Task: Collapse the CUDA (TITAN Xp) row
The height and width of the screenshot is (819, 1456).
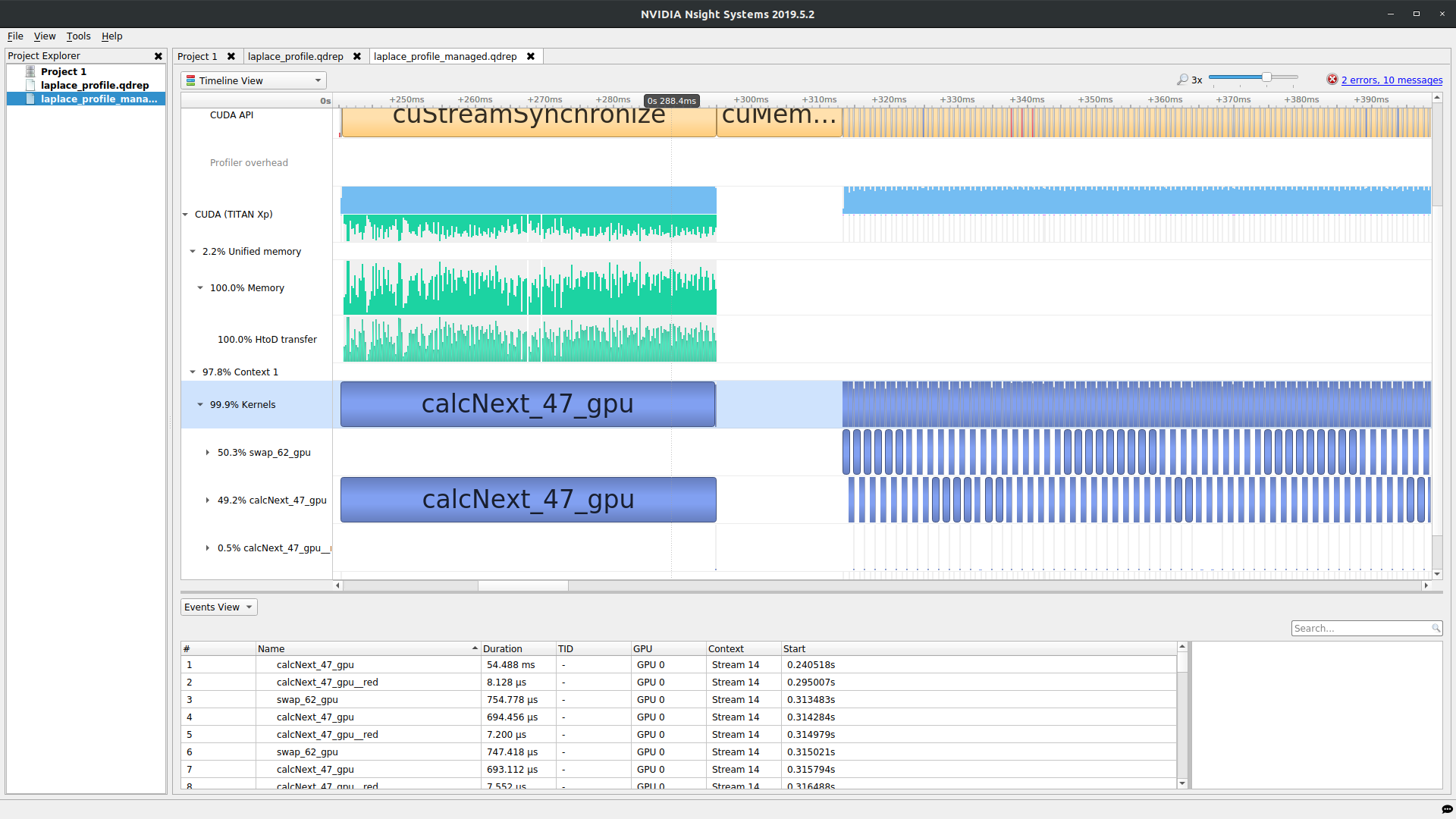Action: [185, 215]
